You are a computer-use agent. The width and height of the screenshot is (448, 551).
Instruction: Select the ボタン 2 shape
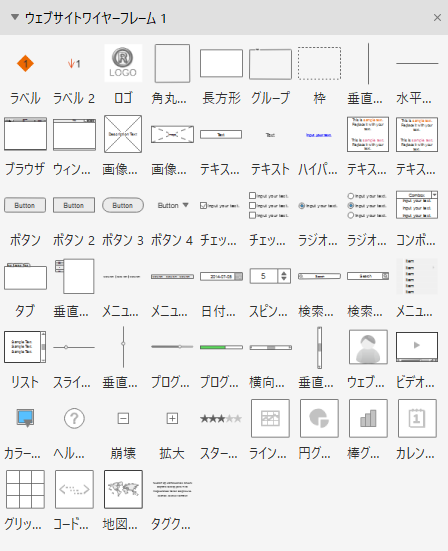pos(74,205)
